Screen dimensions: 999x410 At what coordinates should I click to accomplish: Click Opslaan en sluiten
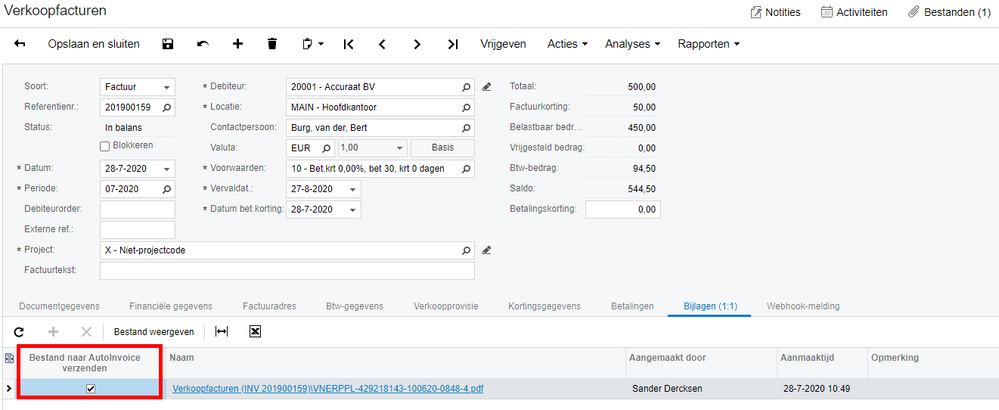click(x=94, y=44)
